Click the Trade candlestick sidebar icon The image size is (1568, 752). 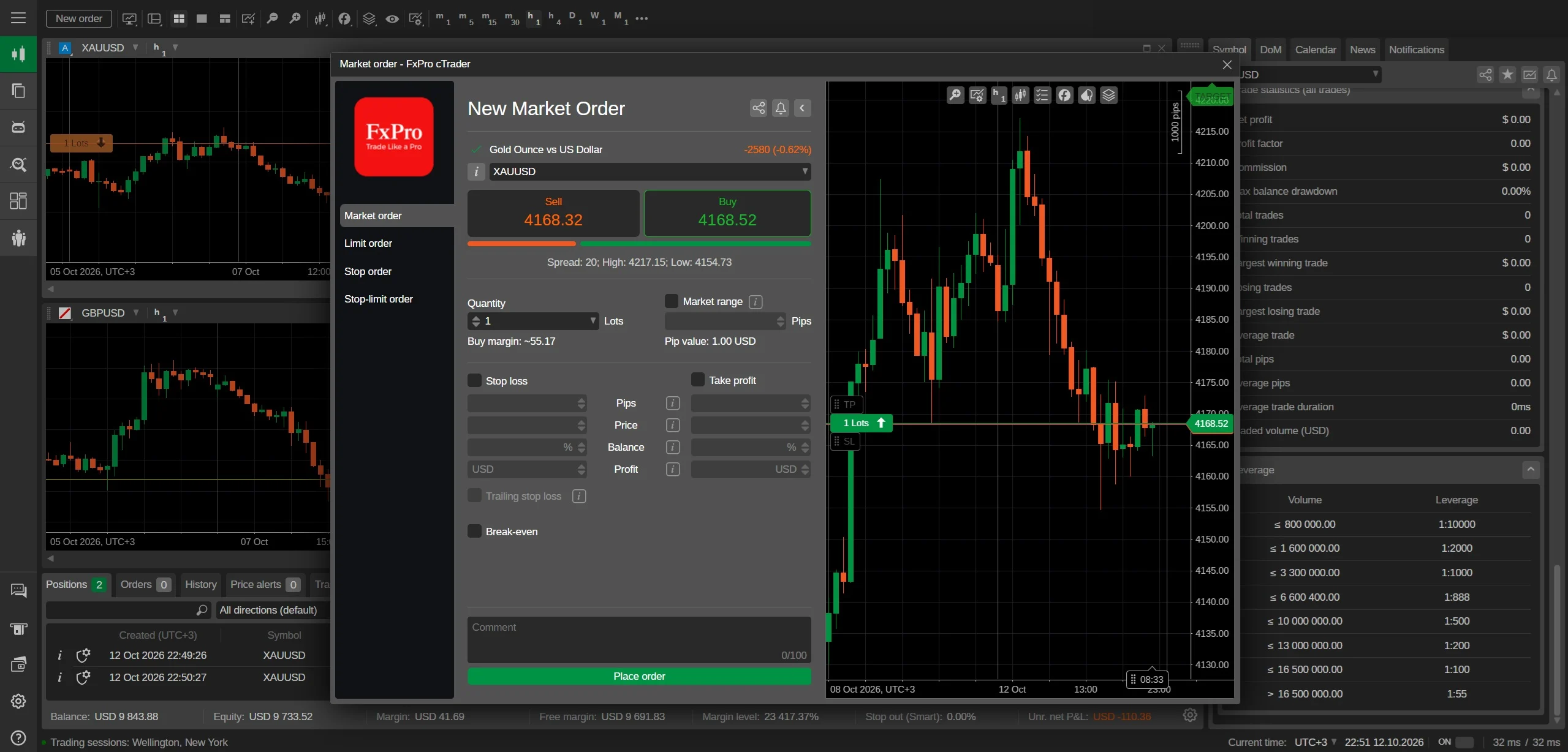(x=18, y=54)
